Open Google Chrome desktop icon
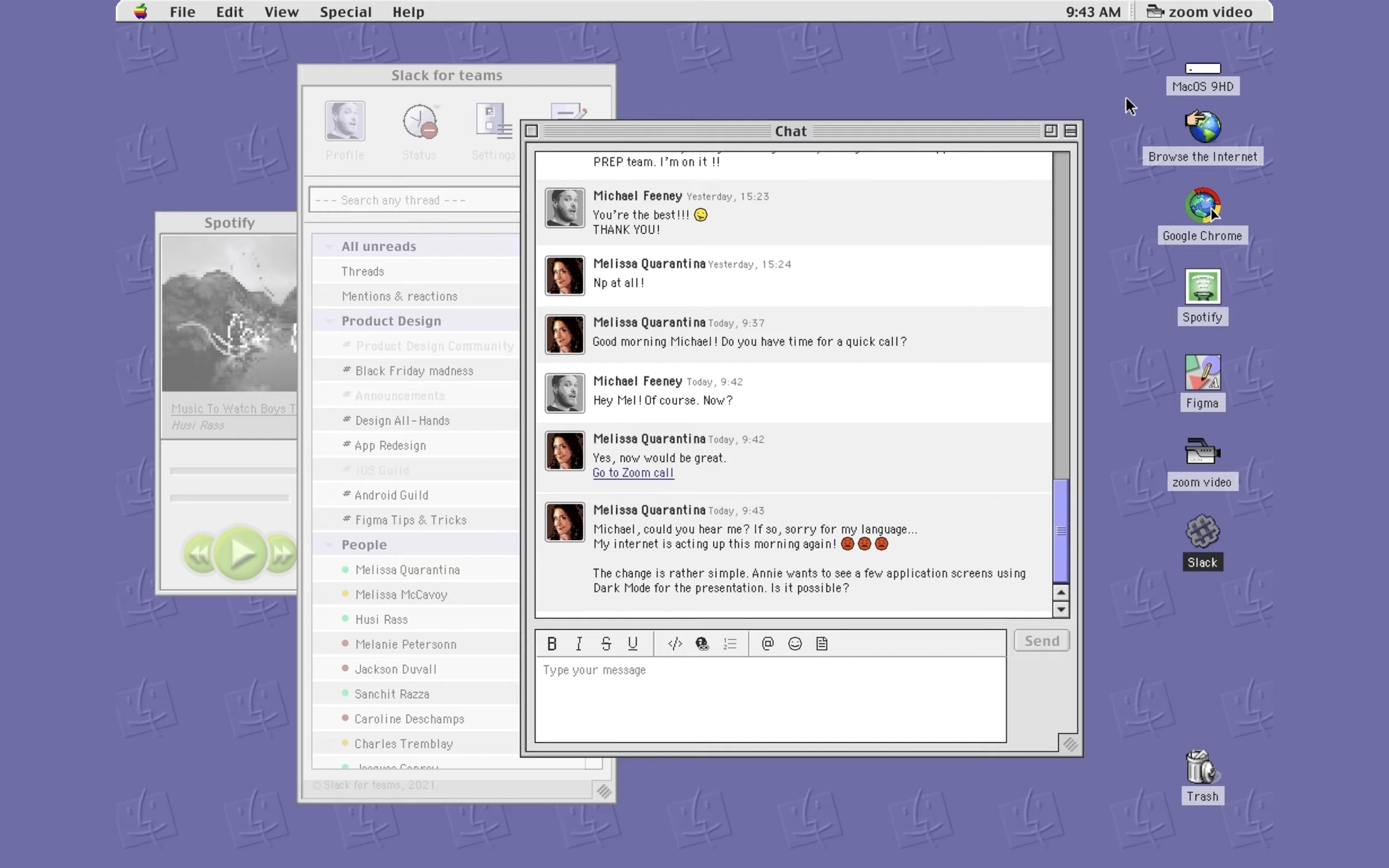Screen dimensions: 1389x868 click(1202, 215)
